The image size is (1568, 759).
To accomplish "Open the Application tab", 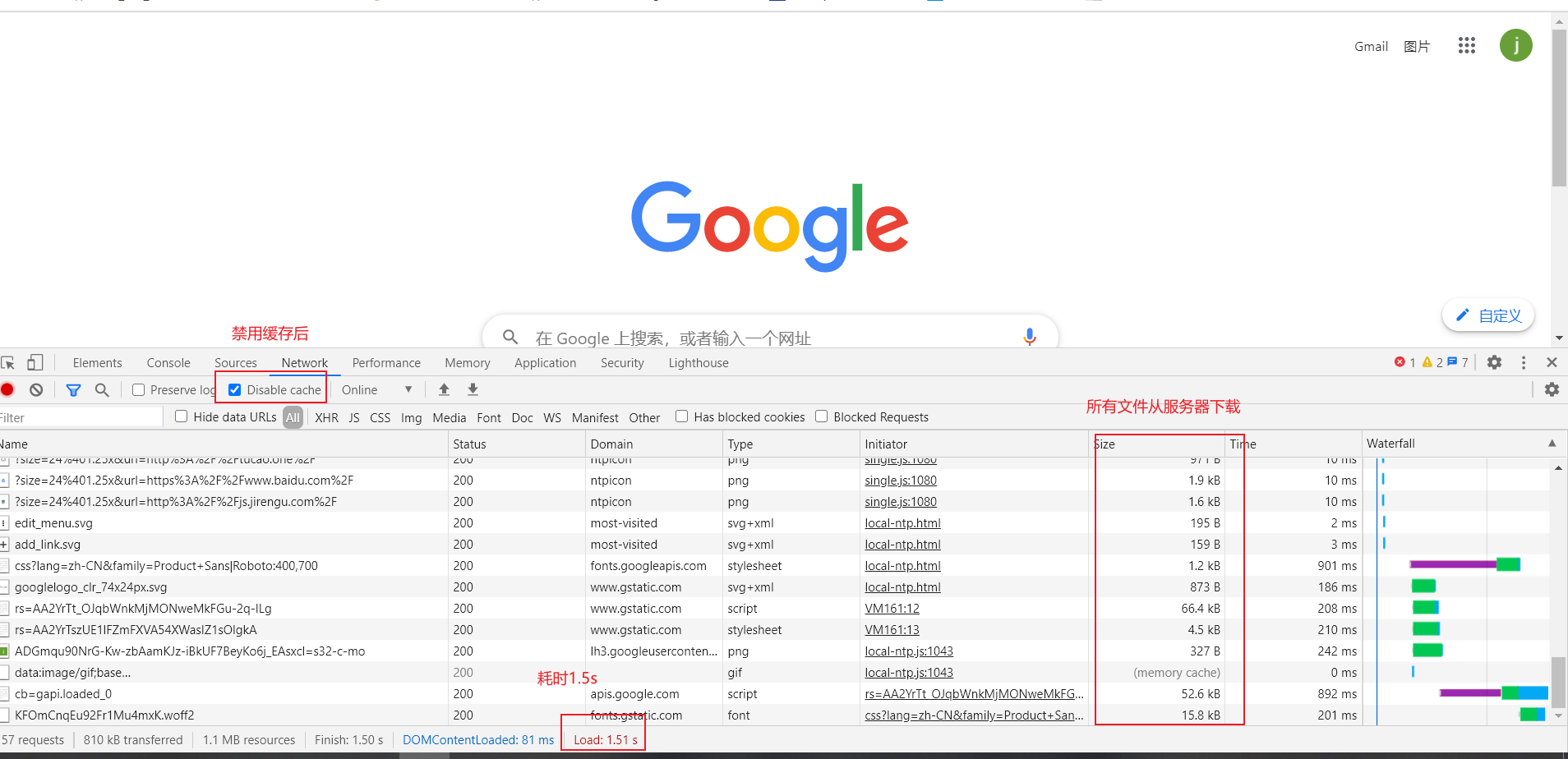I will click(546, 363).
